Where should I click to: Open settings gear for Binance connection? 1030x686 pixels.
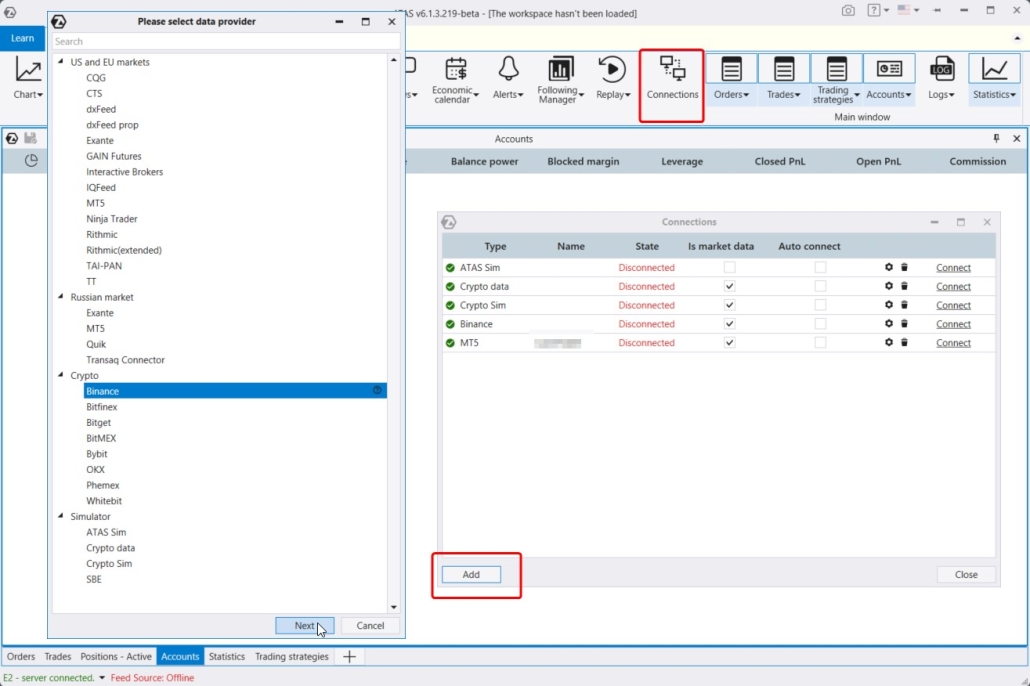(x=888, y=324)
